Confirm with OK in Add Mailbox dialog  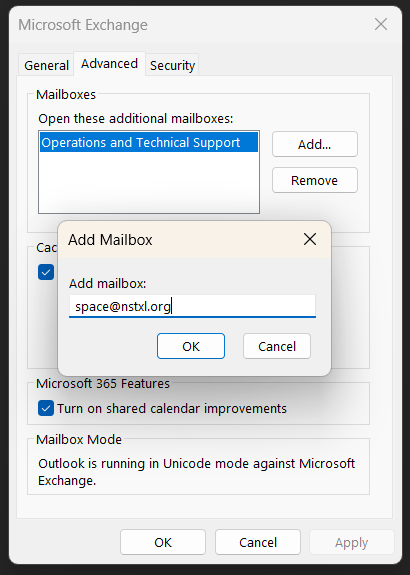(x=191, y=346)
